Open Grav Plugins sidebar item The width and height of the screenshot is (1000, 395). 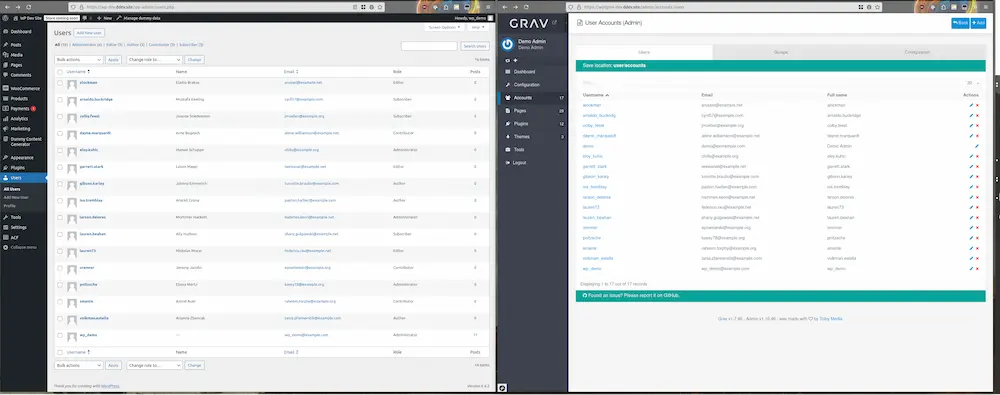[x=520, y=124]
